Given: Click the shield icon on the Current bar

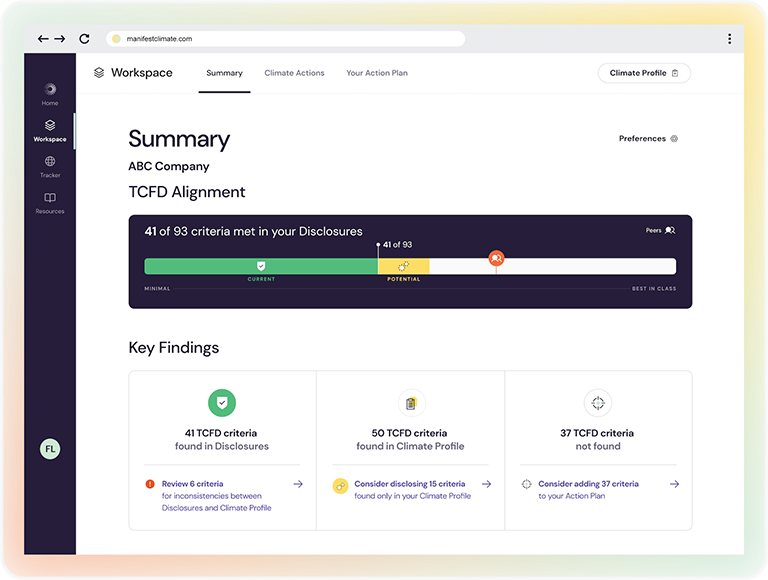Looking at the screenshot, I should (x=261, y=266).
